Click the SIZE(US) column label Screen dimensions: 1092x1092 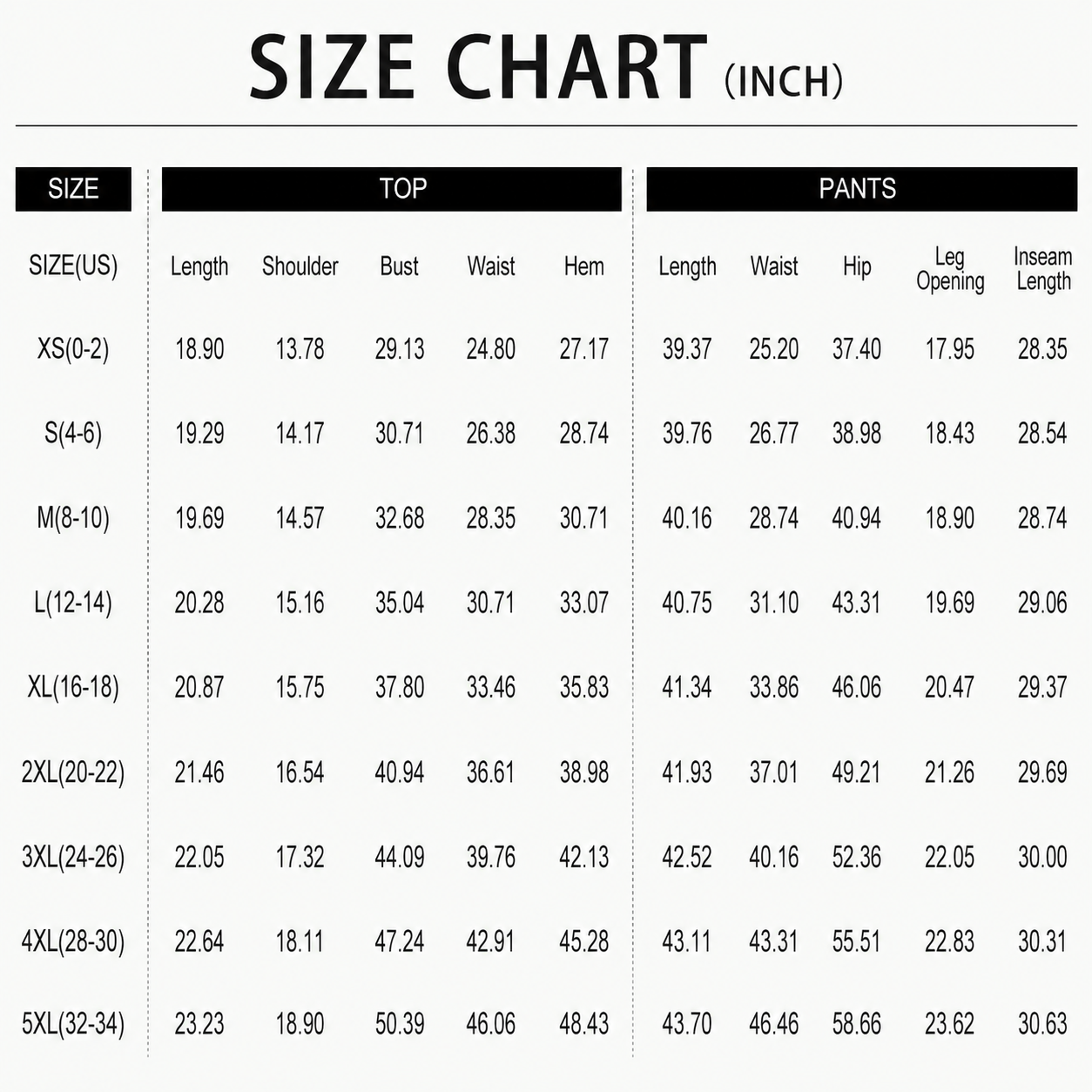[73, 266]
